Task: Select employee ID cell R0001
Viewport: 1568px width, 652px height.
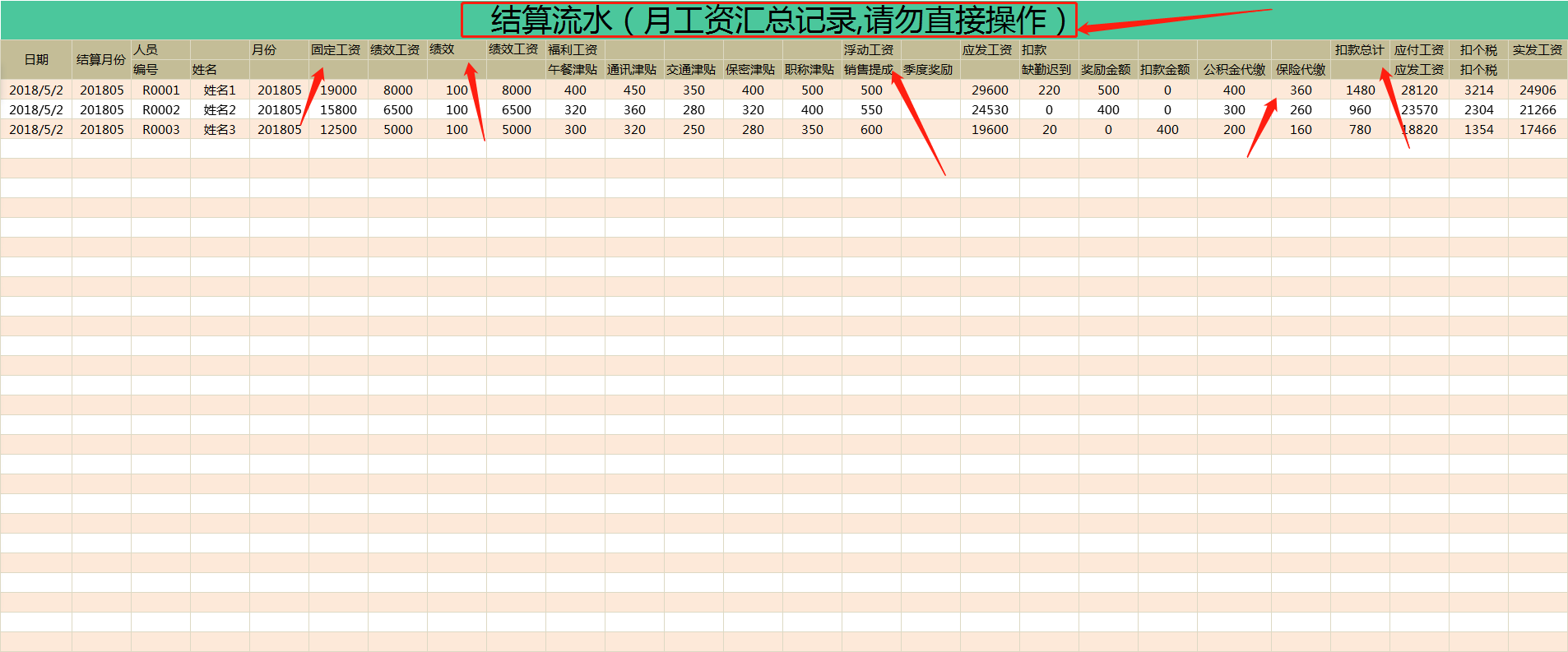Action: 161,90
